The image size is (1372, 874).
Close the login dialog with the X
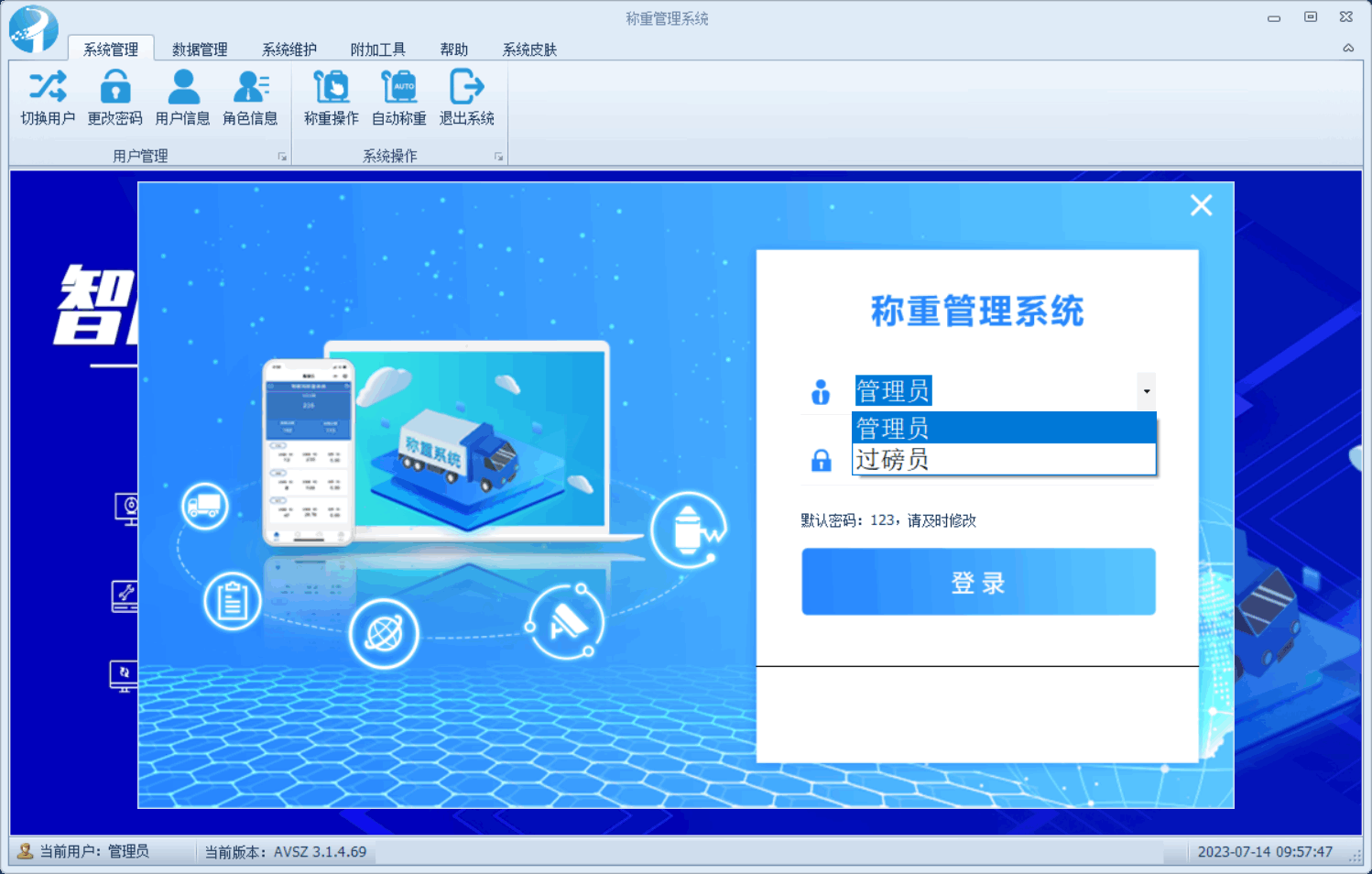[x=1201, y=205]
